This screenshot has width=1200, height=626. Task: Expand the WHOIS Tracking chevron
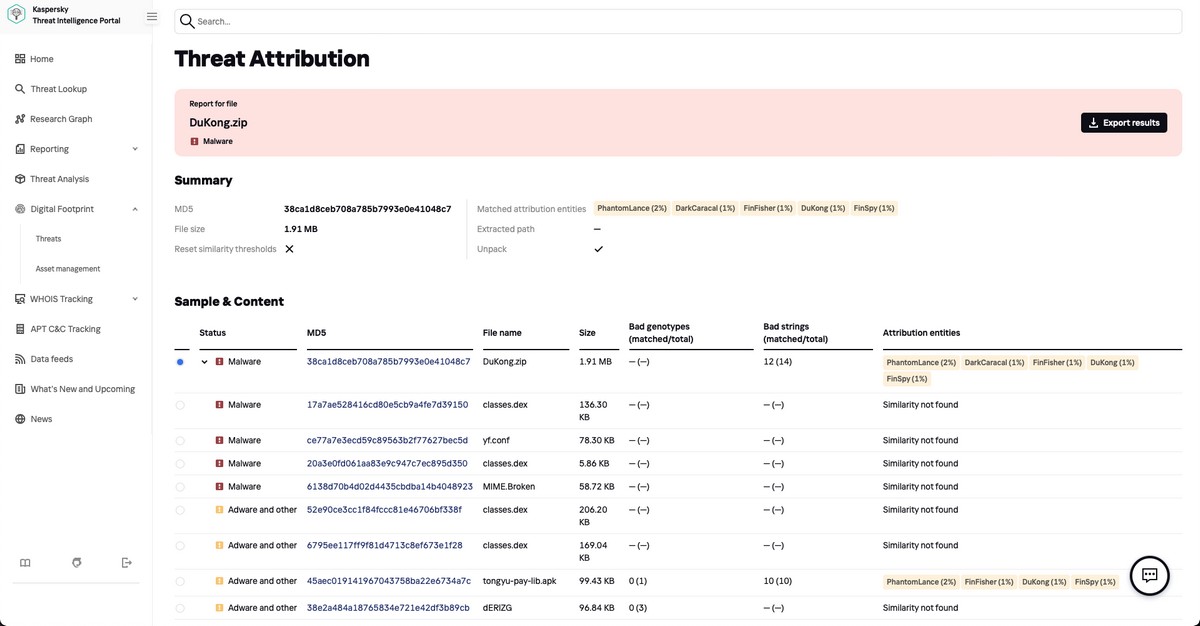[x=135, y=299]
